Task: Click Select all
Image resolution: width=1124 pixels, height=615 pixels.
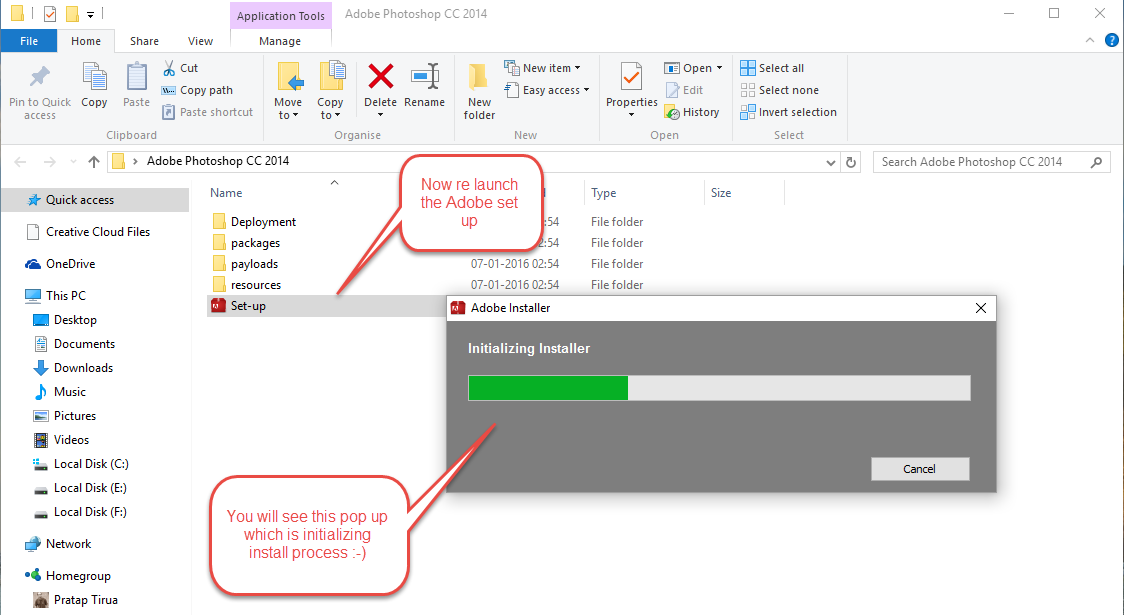Action: [x=772, y=68]
